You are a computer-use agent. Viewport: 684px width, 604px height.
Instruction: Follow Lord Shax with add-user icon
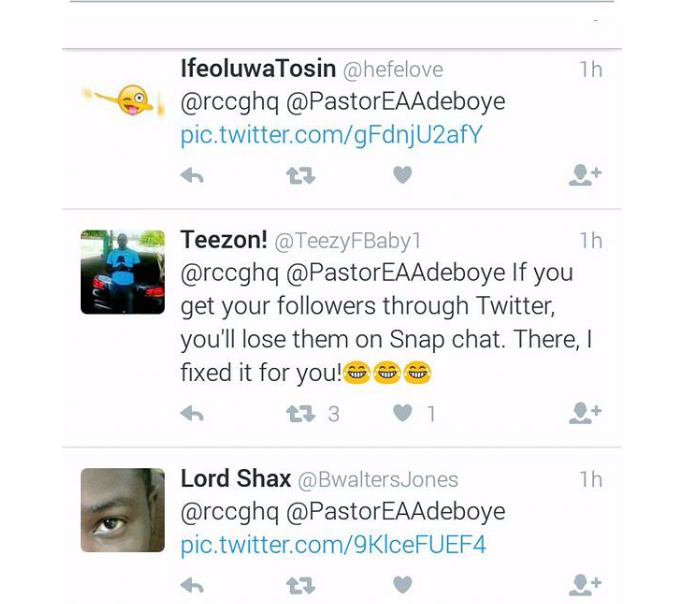tap(585, 585)
